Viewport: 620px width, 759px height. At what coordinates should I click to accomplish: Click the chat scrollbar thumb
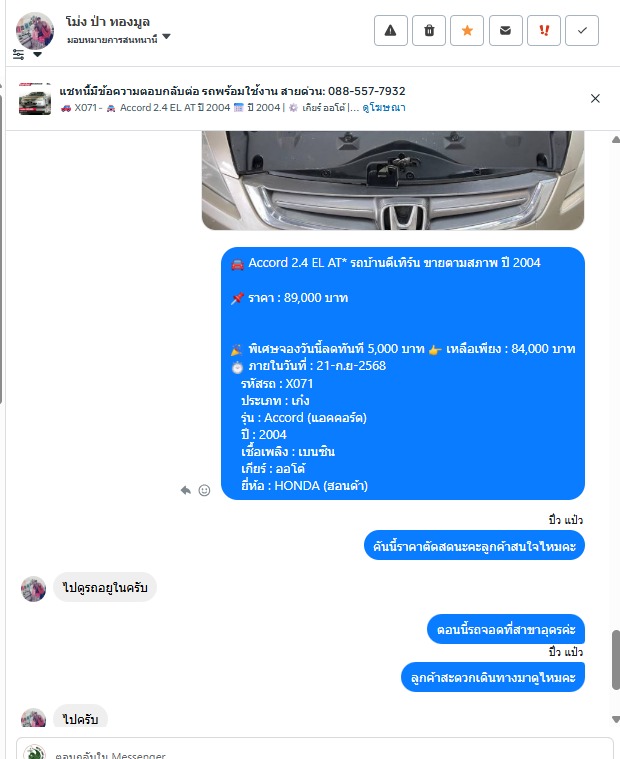pyautogui.click(x=616, y=660)
